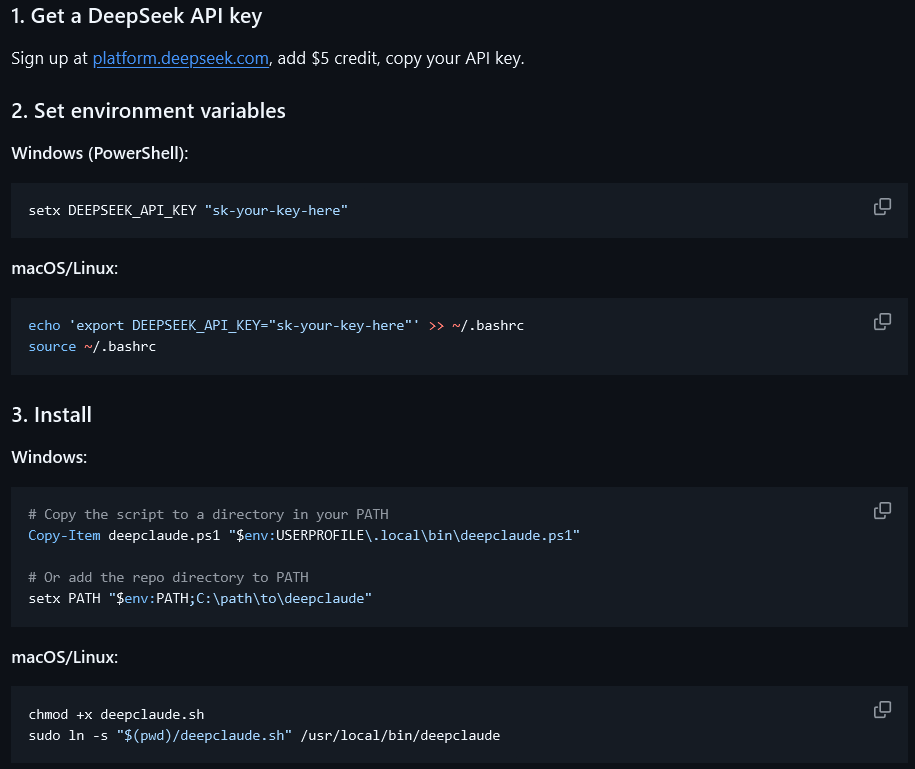Click the "sk-your-key-here" string in setx command
Screen dimensions: 915x769
[x=276, y=211]
